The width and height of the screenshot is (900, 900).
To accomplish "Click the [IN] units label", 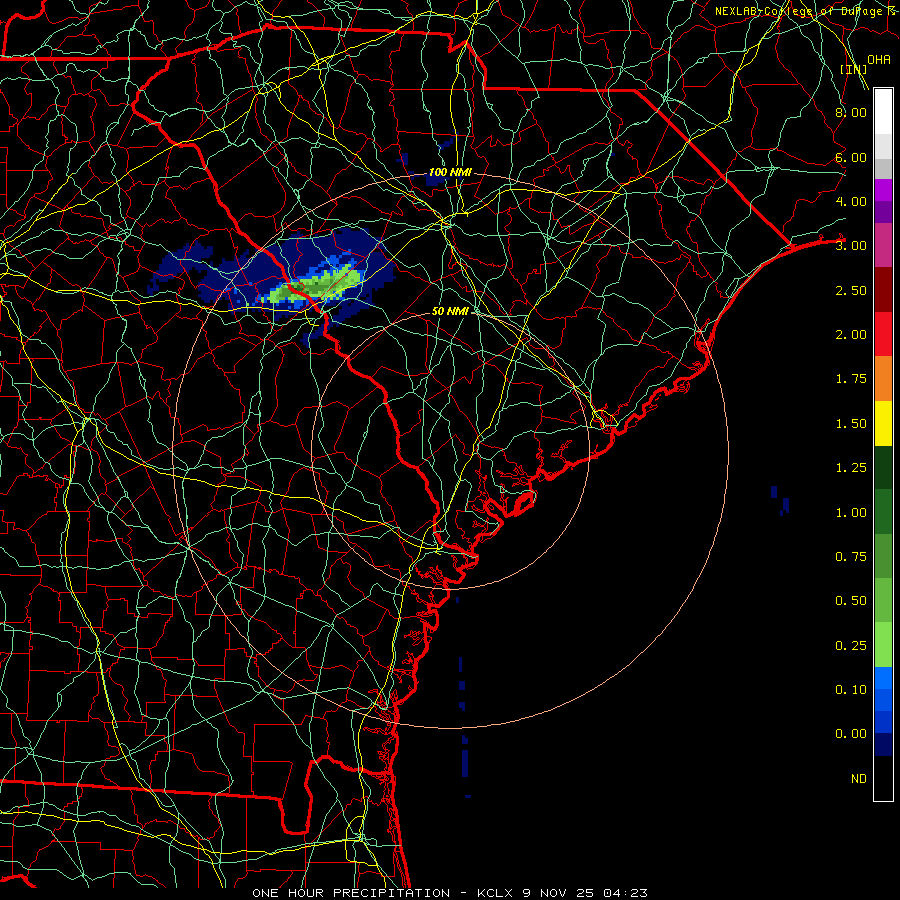I will [x=854, y=69].
